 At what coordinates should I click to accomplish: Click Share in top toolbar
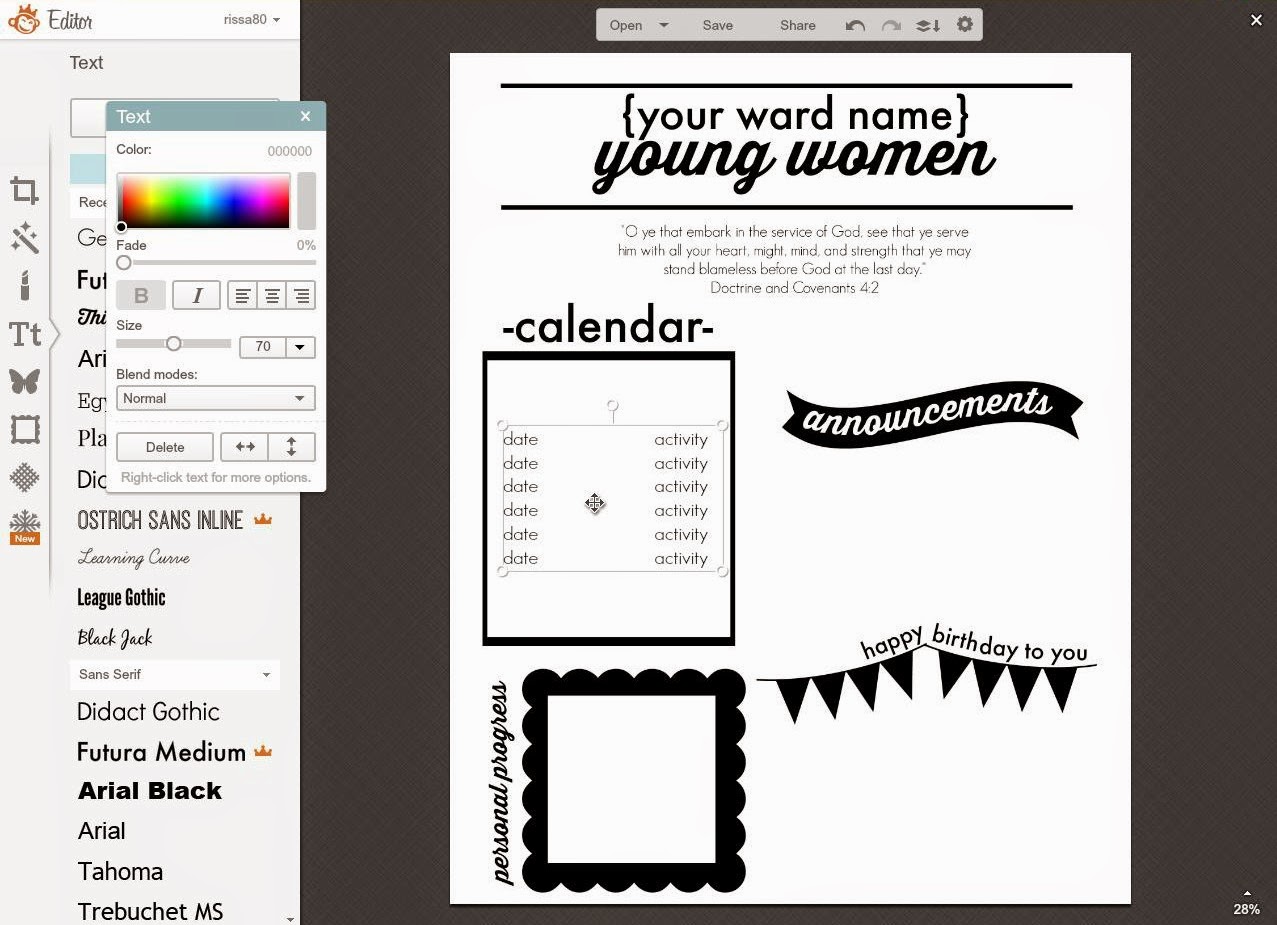pyautogui.click(x=798, y=25)
